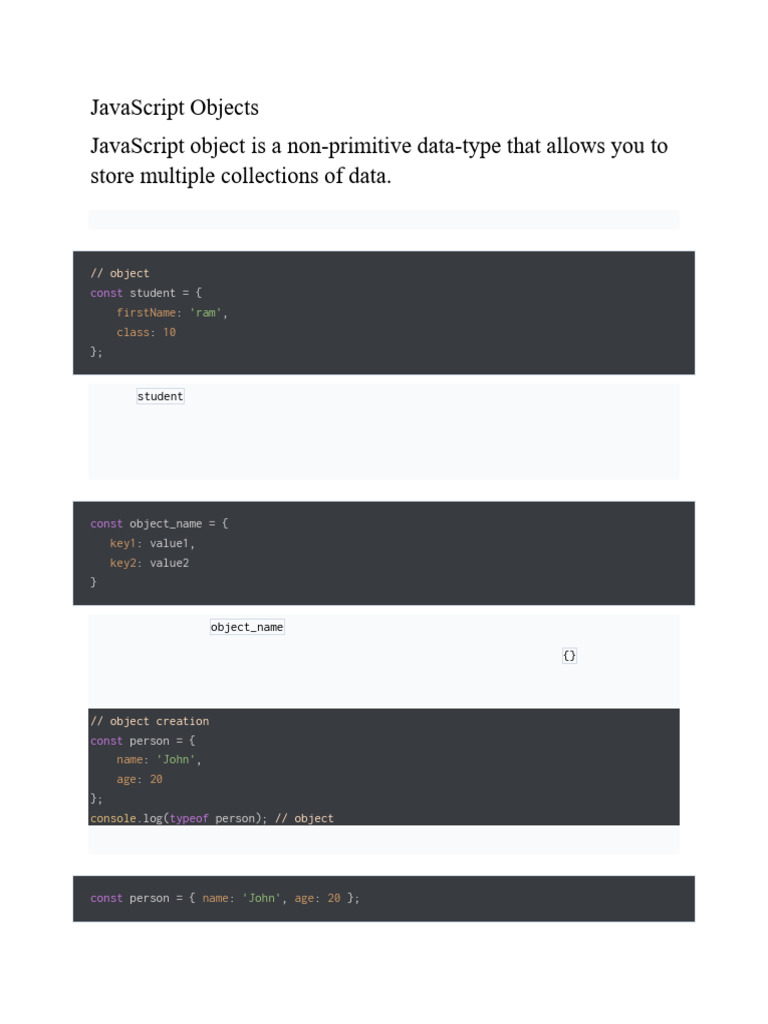The height and width of the screenshot is (1024, 768).
Task: Click the inline "object_name" code tag
Action: point(247,627)
